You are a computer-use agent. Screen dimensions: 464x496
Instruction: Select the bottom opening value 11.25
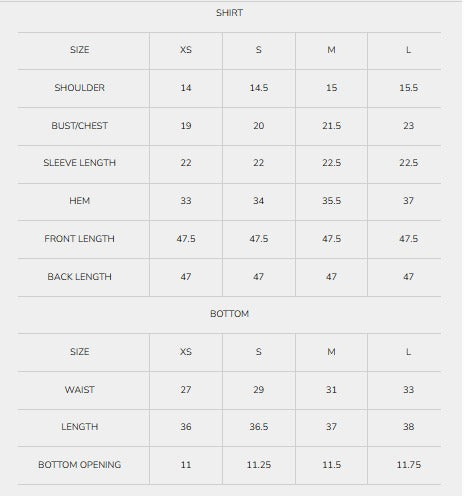pos(259,465)
